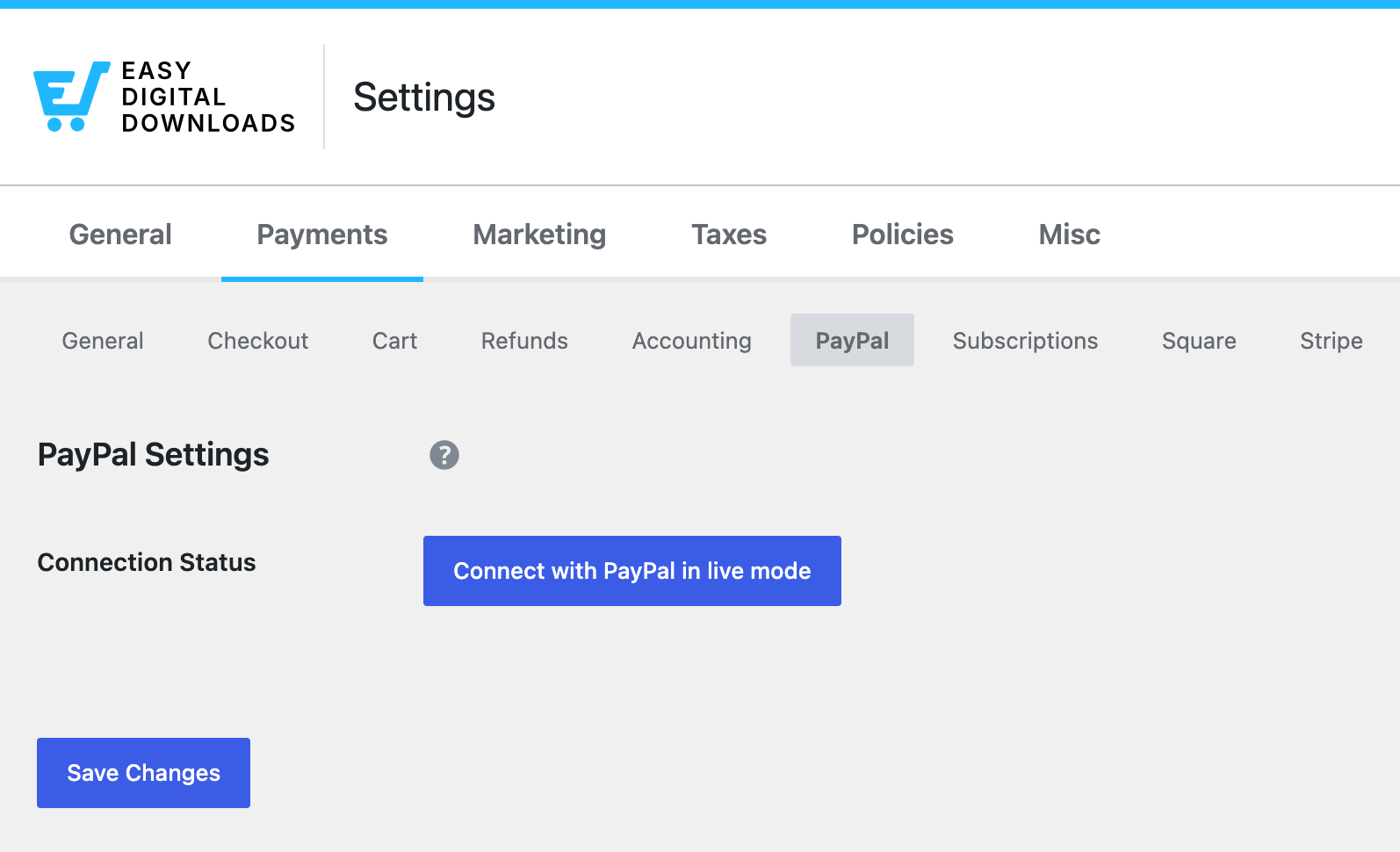Switch to the Accounting sub-tab
The height and width of the screenshot is (852, 1400).
(x=692, y=341)
